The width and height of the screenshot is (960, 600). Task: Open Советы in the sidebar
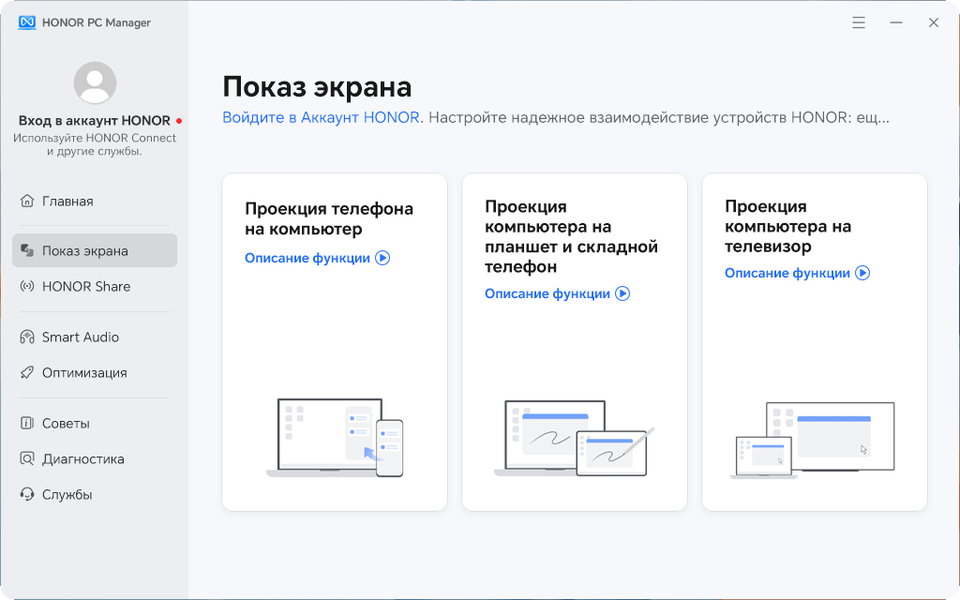[x=95, y=423]
